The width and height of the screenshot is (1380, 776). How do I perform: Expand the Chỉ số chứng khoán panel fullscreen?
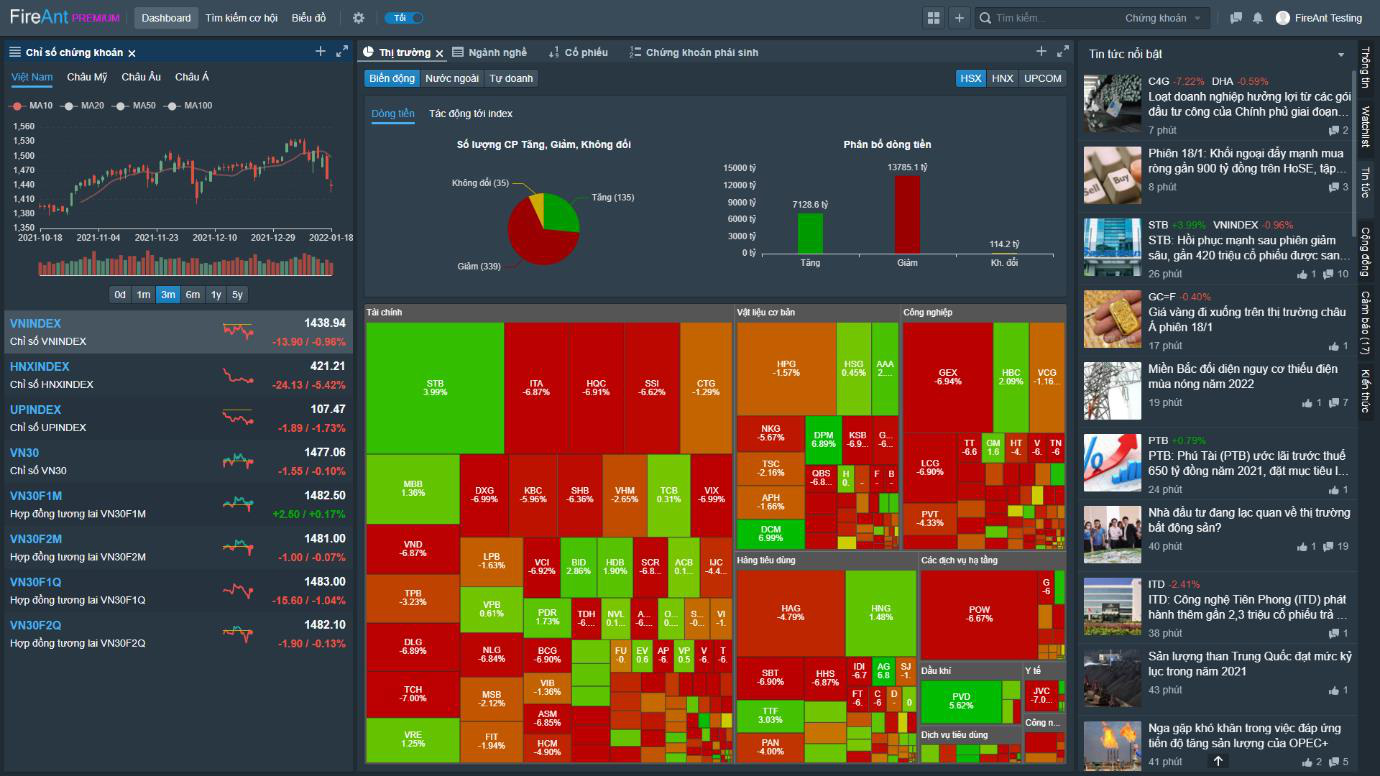tap(342, 52)
